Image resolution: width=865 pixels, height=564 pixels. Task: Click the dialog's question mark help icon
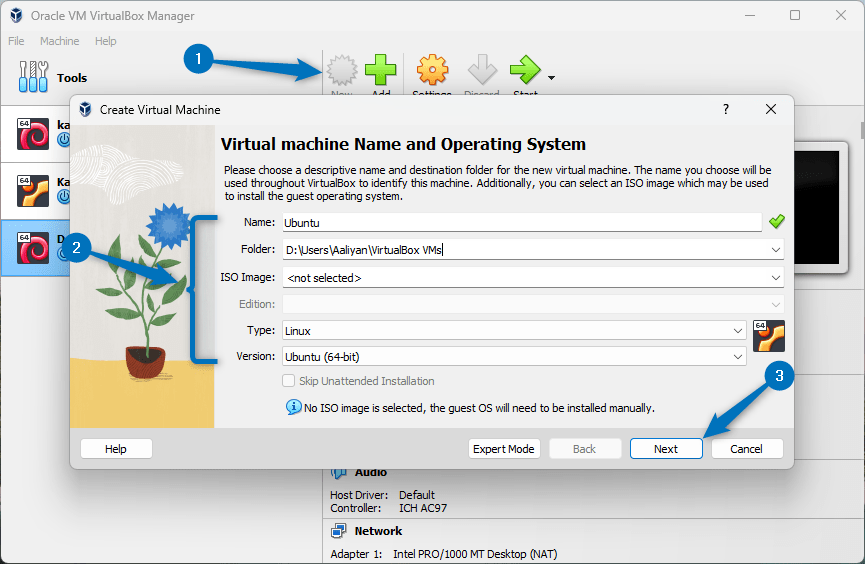tap(726, 109)
